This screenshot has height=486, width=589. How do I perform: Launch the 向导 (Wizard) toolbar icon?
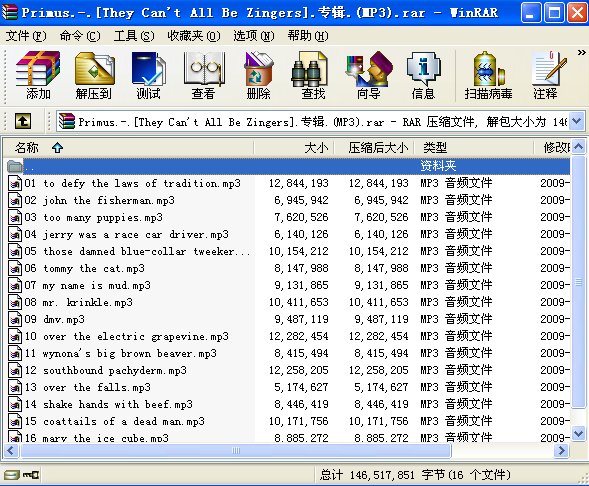click(x=369, y=75)
